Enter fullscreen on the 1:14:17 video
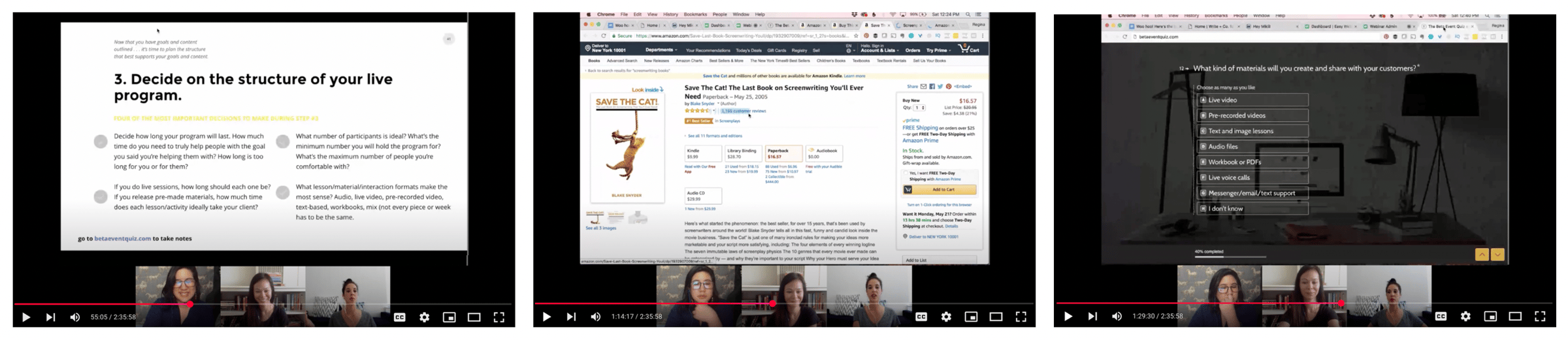Viewport: 1568px width, 340px height. 1021,317
